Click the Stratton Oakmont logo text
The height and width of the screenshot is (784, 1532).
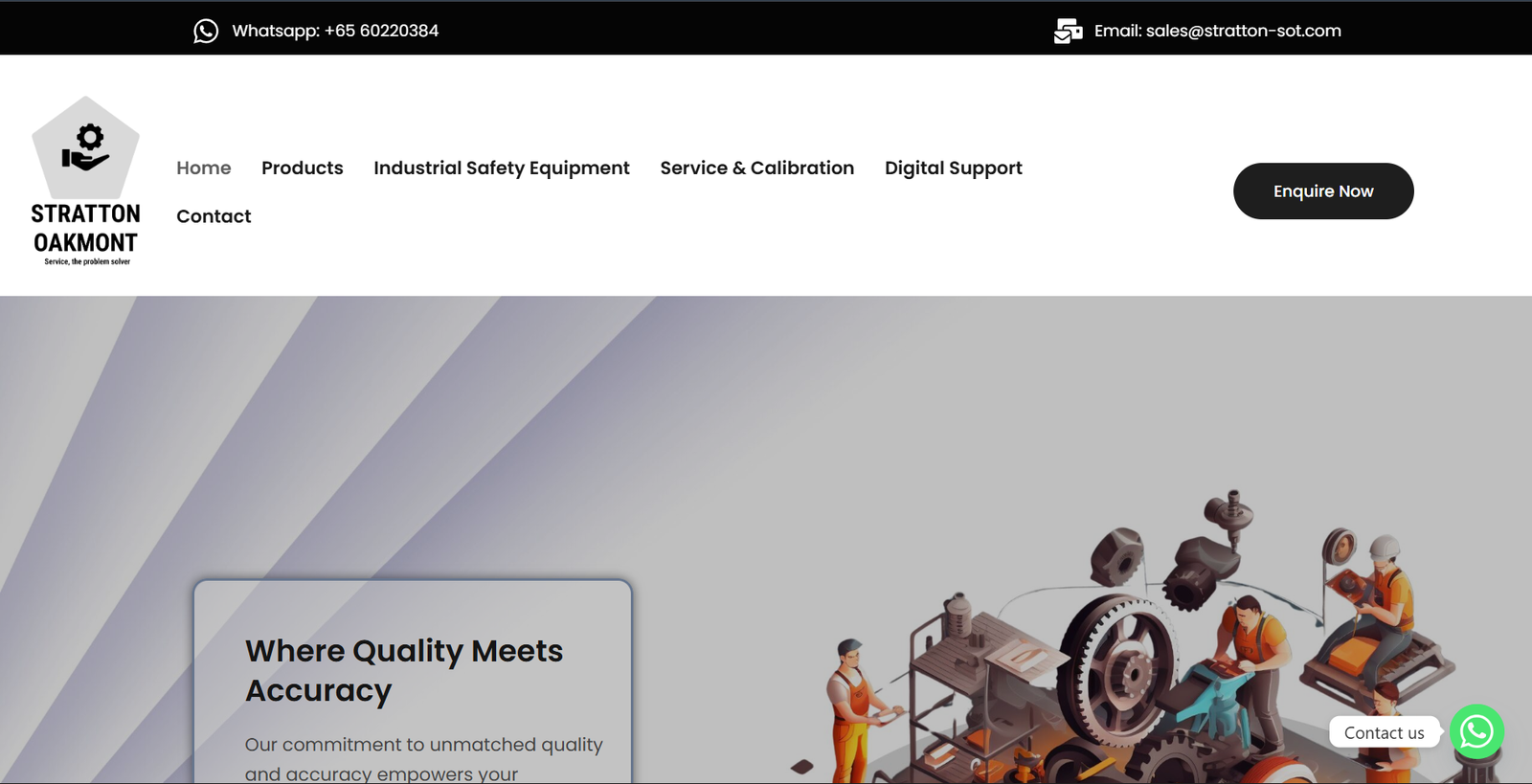click(86, 228)
